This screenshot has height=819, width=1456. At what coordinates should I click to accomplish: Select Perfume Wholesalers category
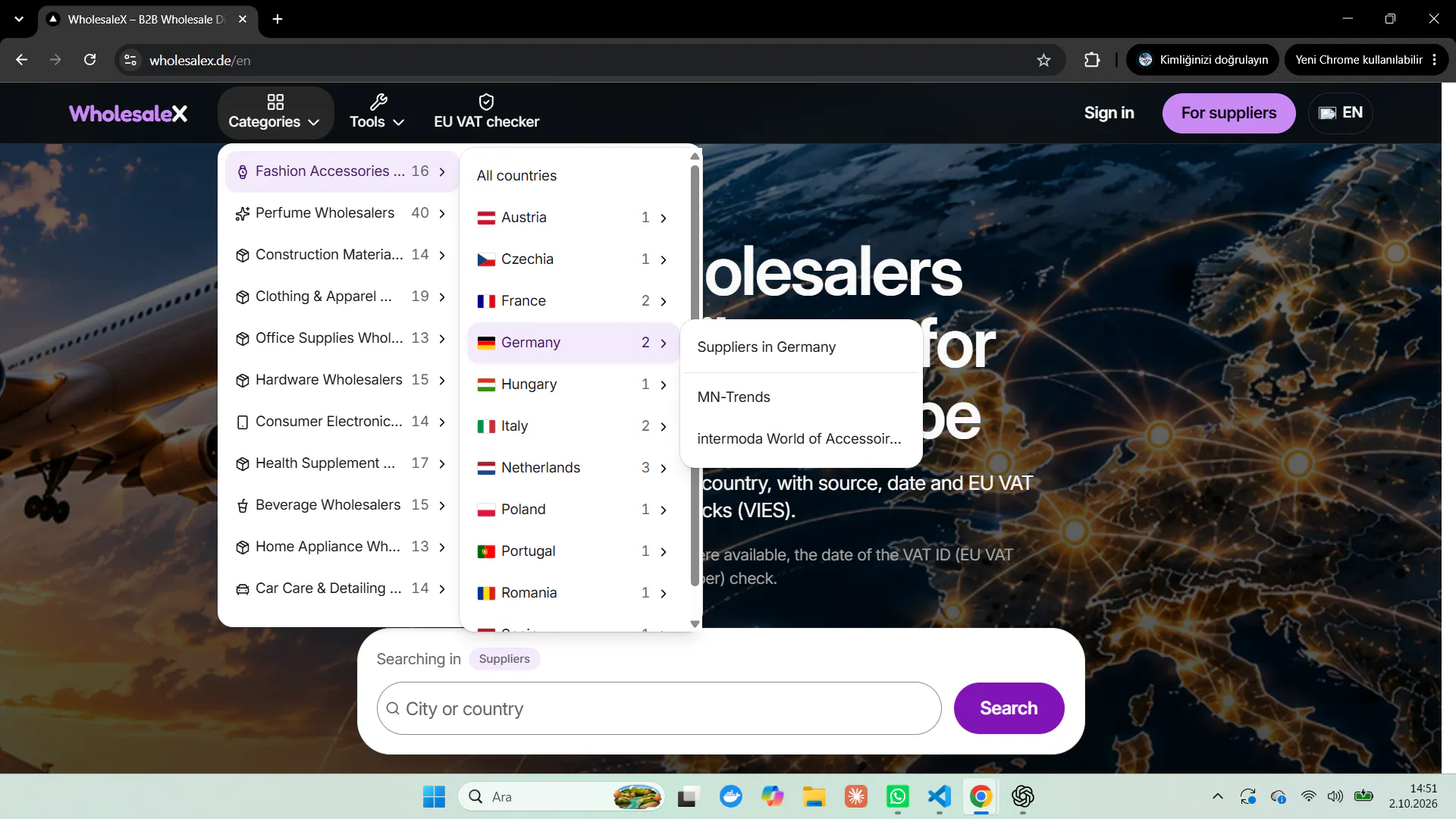[x=341, y=213]
